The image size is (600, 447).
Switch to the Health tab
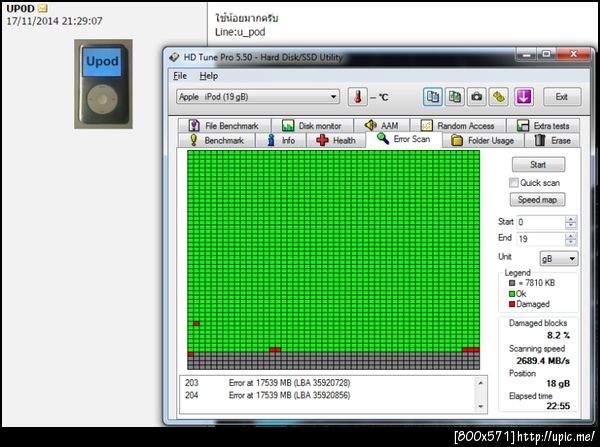[x=336, y=140]
